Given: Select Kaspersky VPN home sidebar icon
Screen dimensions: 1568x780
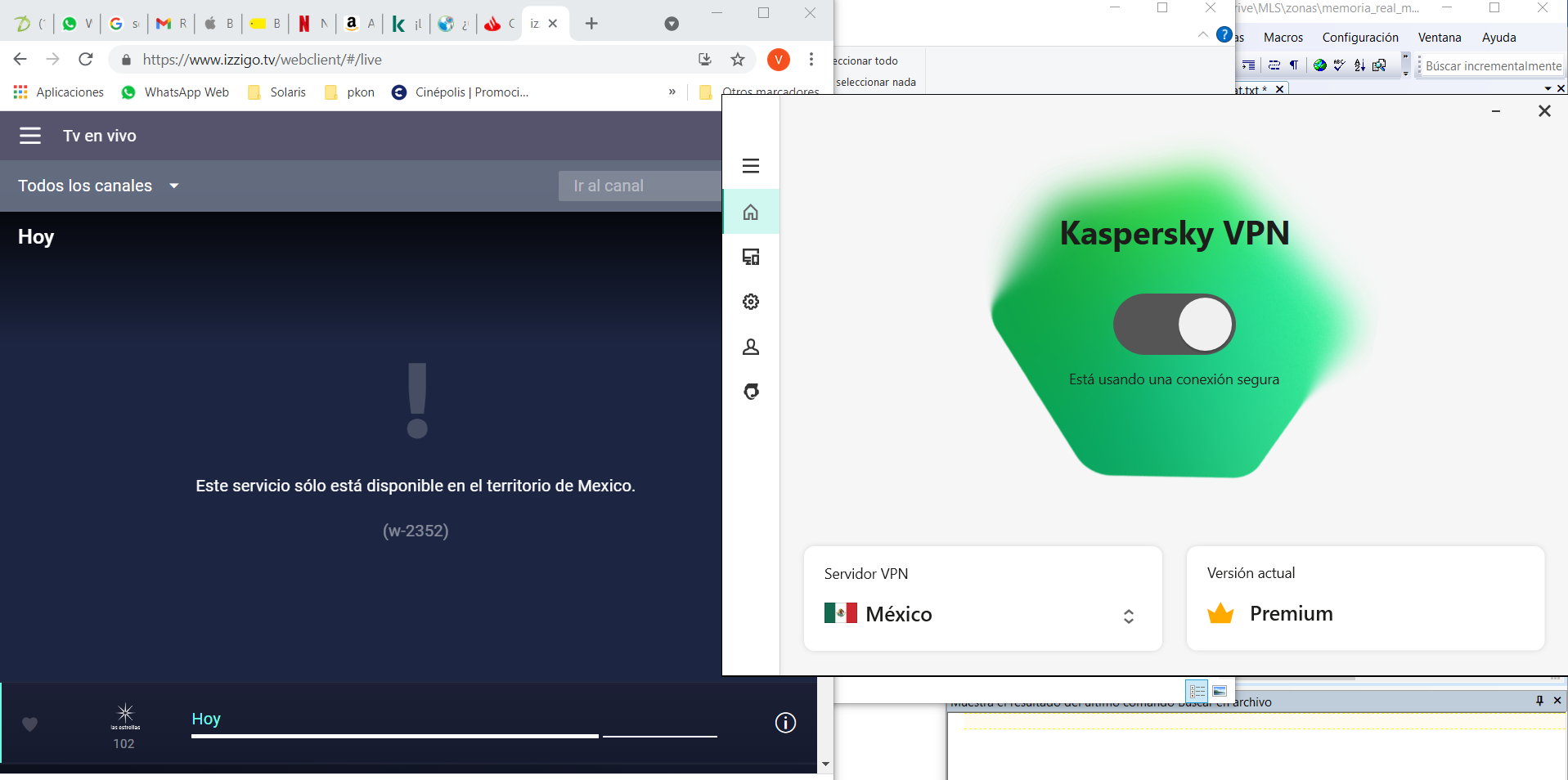Looking at the screenshot, I should [751, 212].
